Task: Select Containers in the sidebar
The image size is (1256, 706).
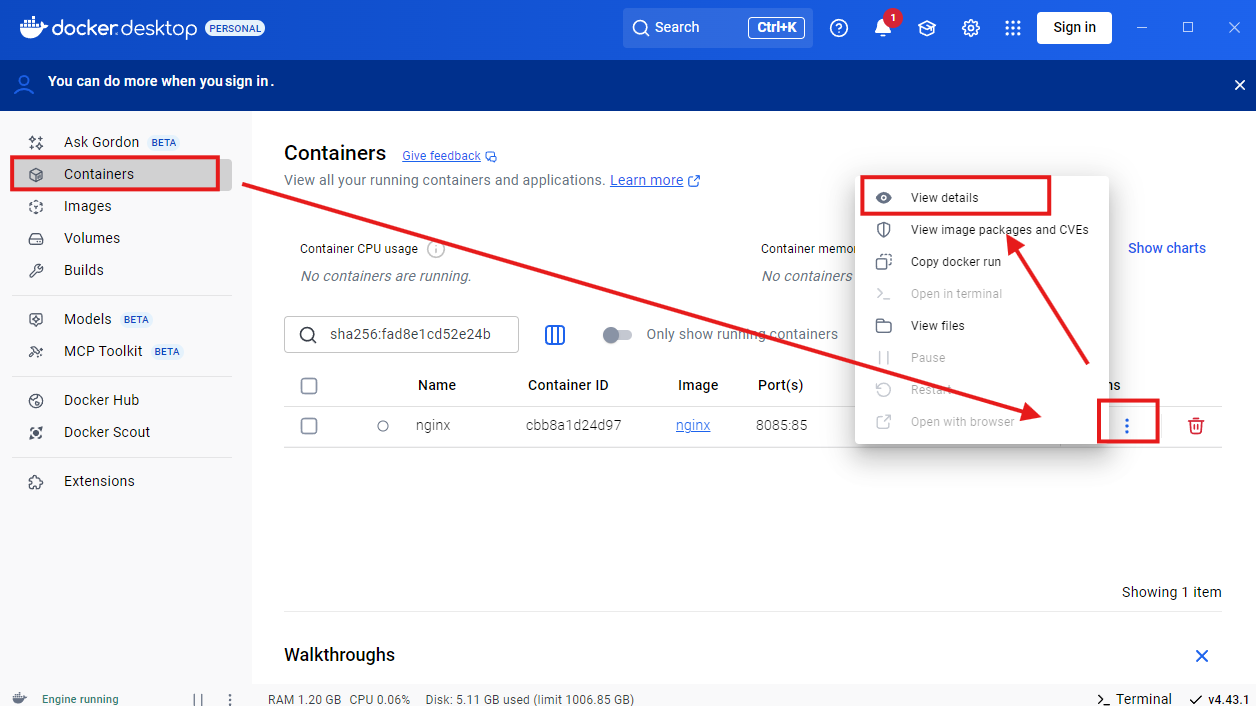Action: [x=121, y=174]
